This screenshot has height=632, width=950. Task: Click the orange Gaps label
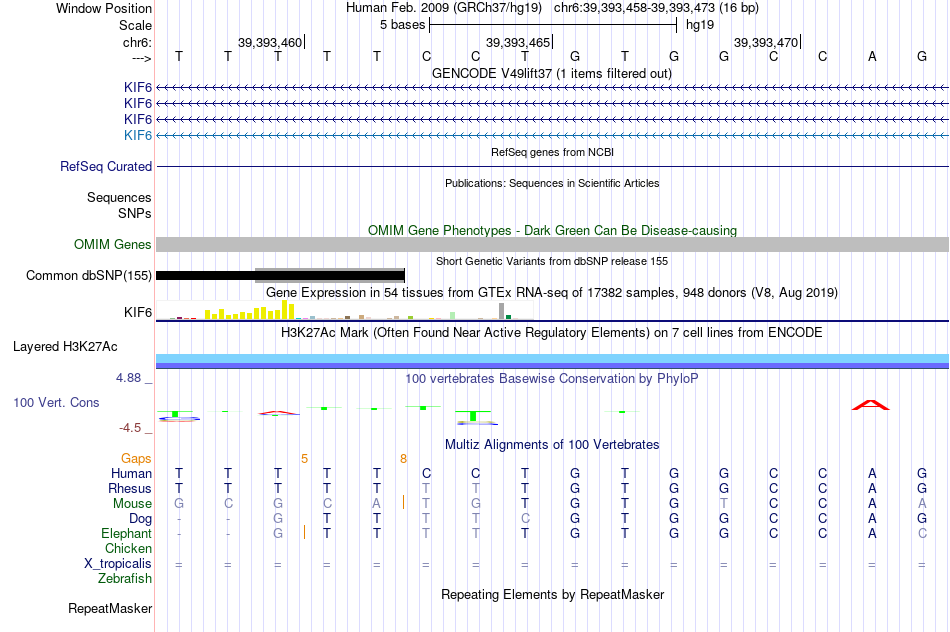point(136,459)
